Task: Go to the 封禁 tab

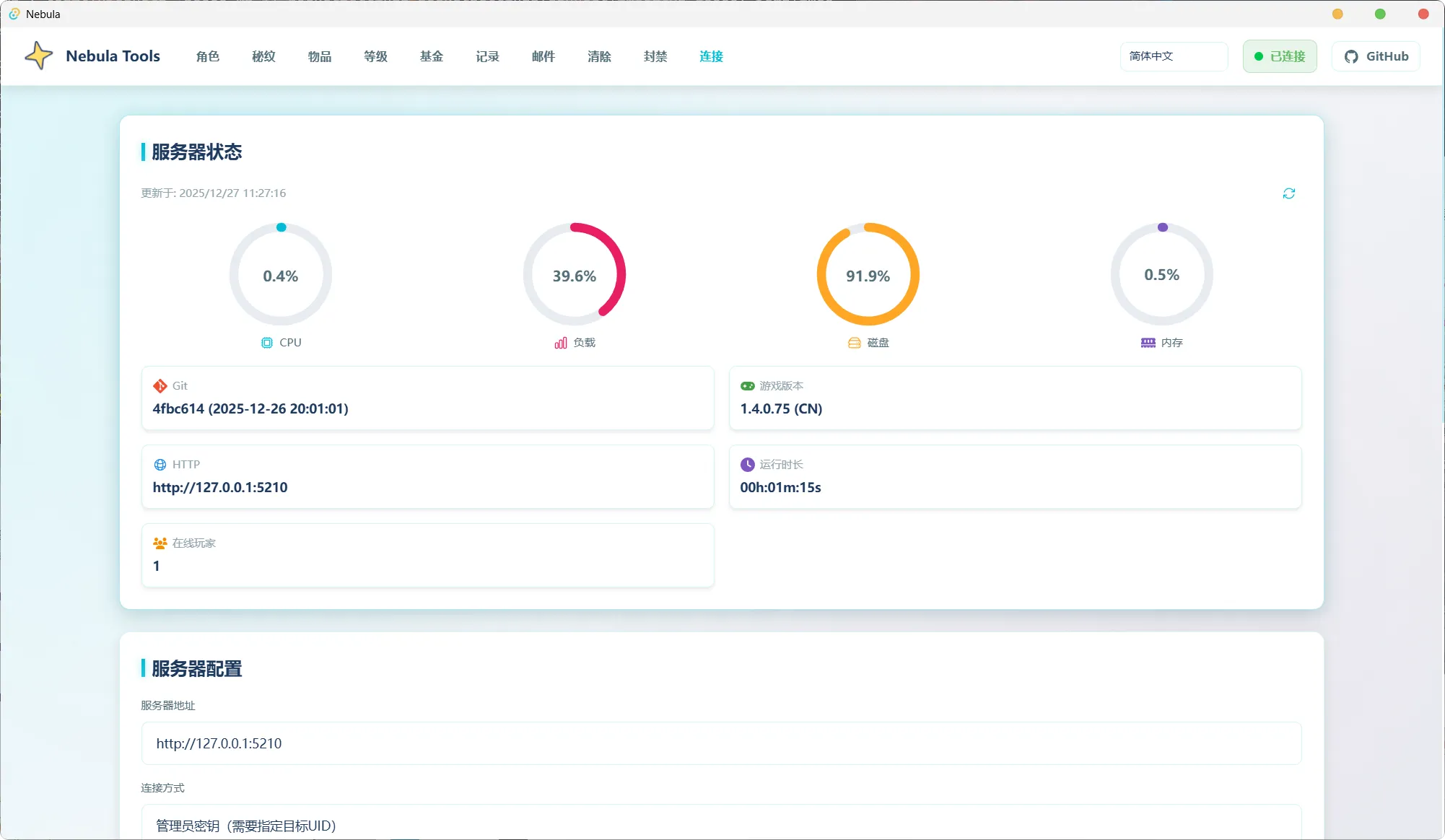Action: click(655, 56)
